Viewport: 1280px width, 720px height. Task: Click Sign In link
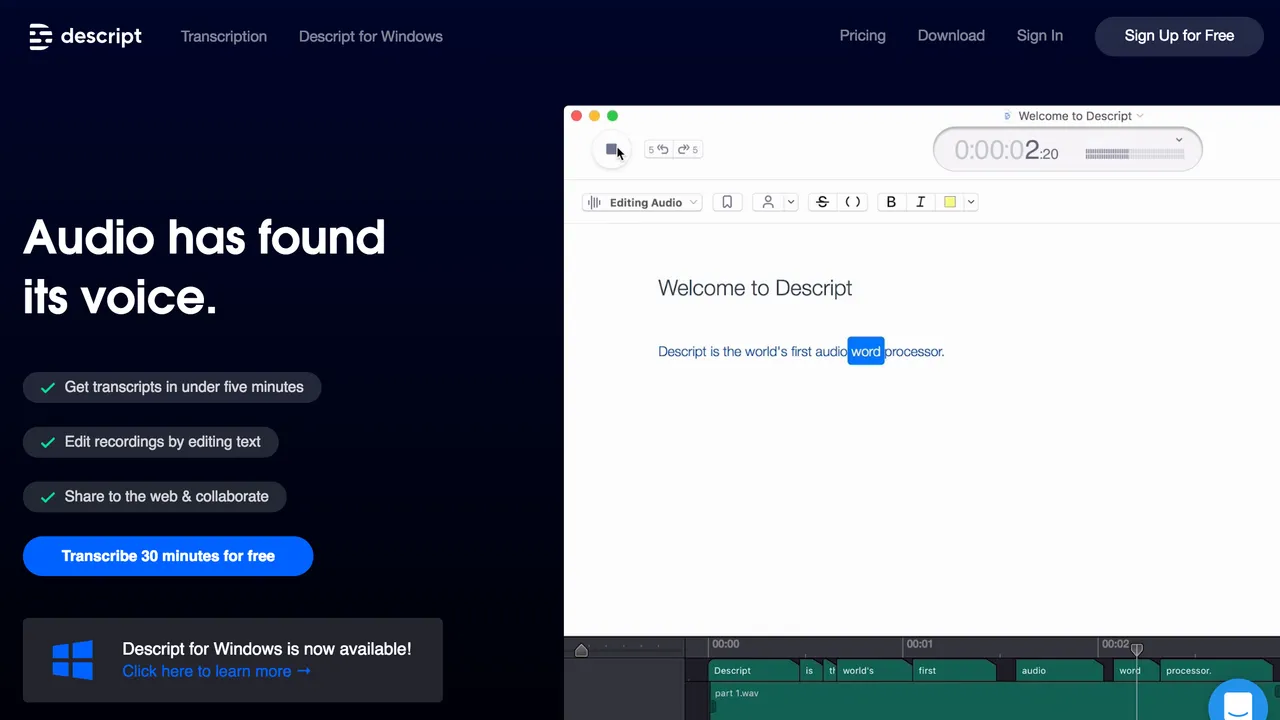[1040, 35]
